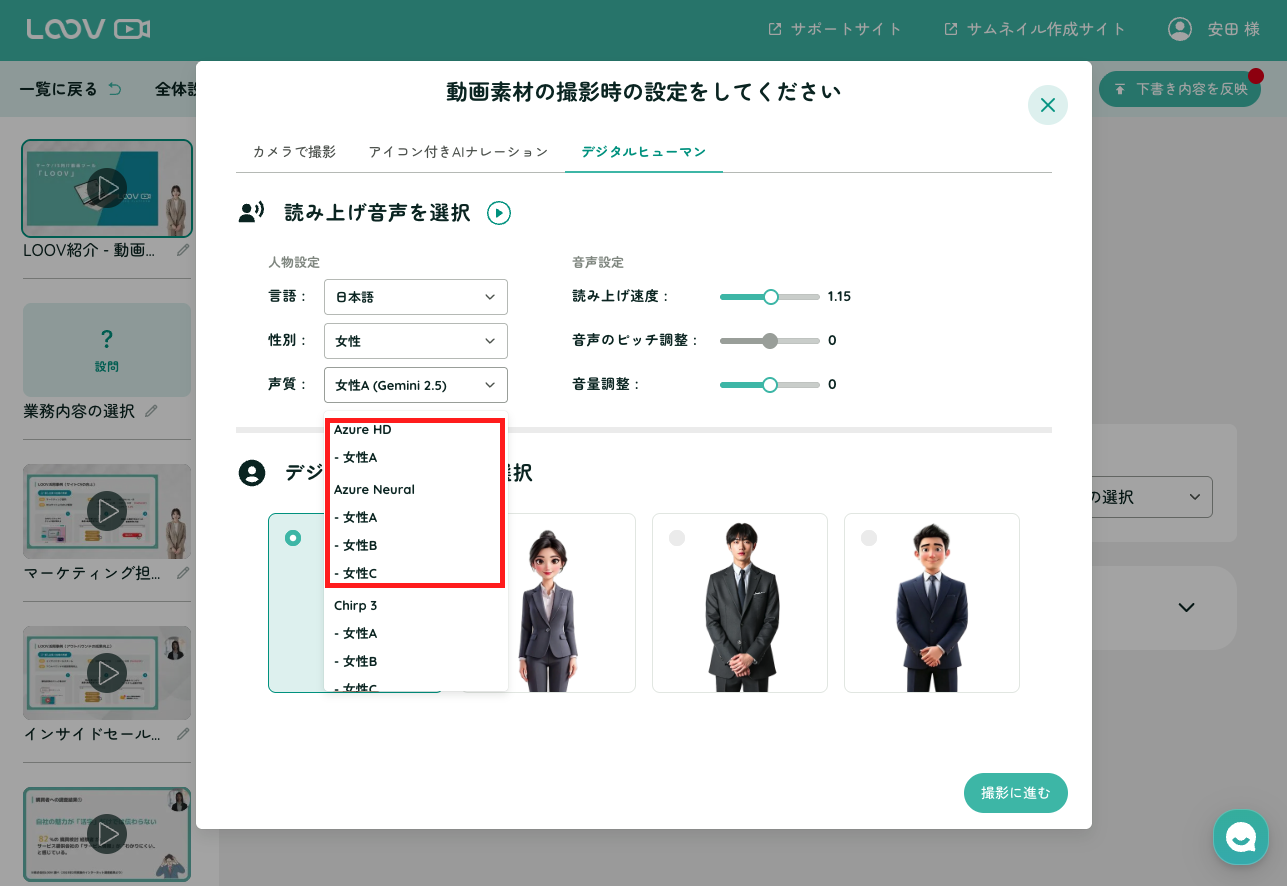Image resolution: width=1287 pixels, height=886 pixels.
Task: Edit name of LOOV紹介 video with pencil icon
Action: pyautogui.click(x=183, y=250)
